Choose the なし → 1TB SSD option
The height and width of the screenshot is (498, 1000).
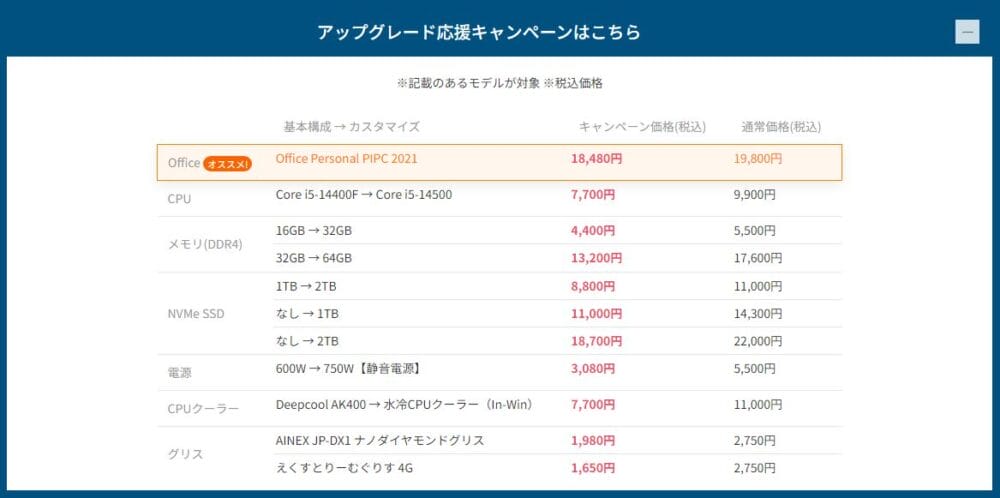[x=307, y=313]
